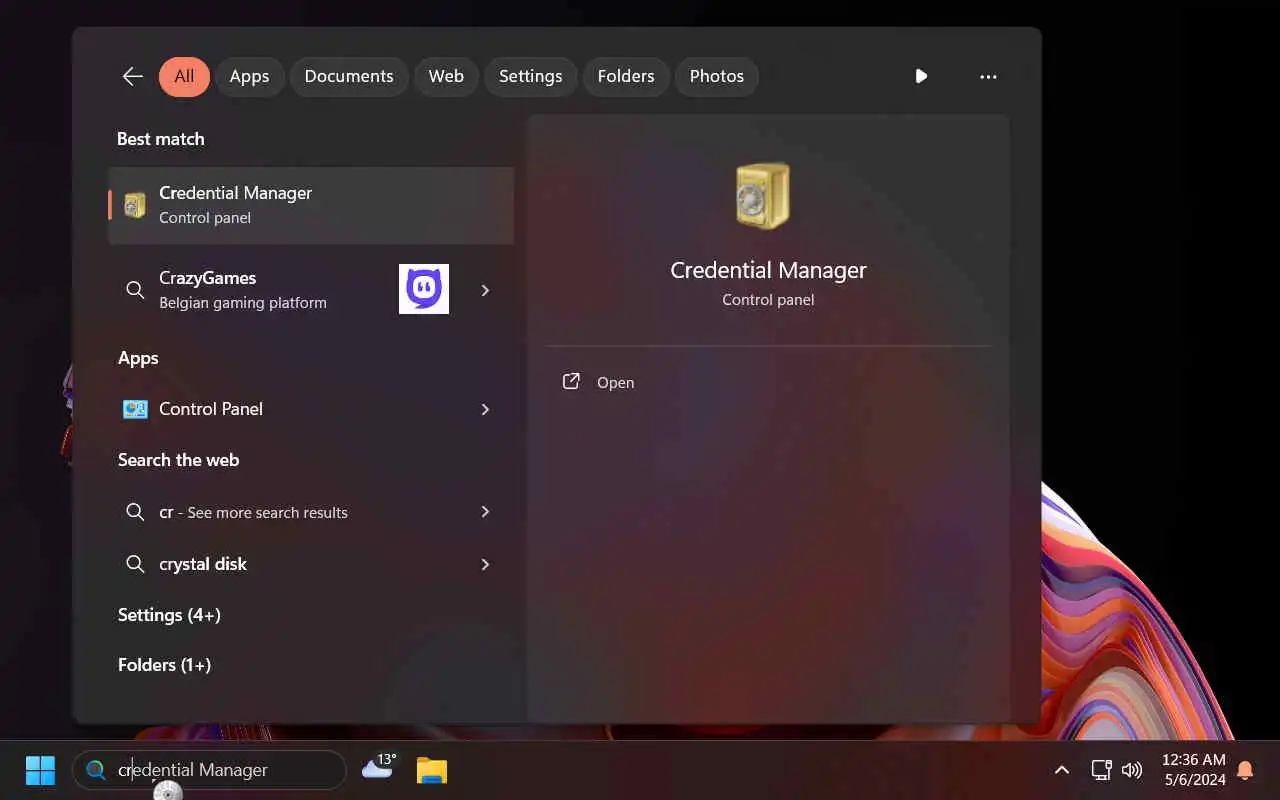This screenshot has height=800, width=1280.
Task: Click the Control Panel icon
Action: click(135, 409)
